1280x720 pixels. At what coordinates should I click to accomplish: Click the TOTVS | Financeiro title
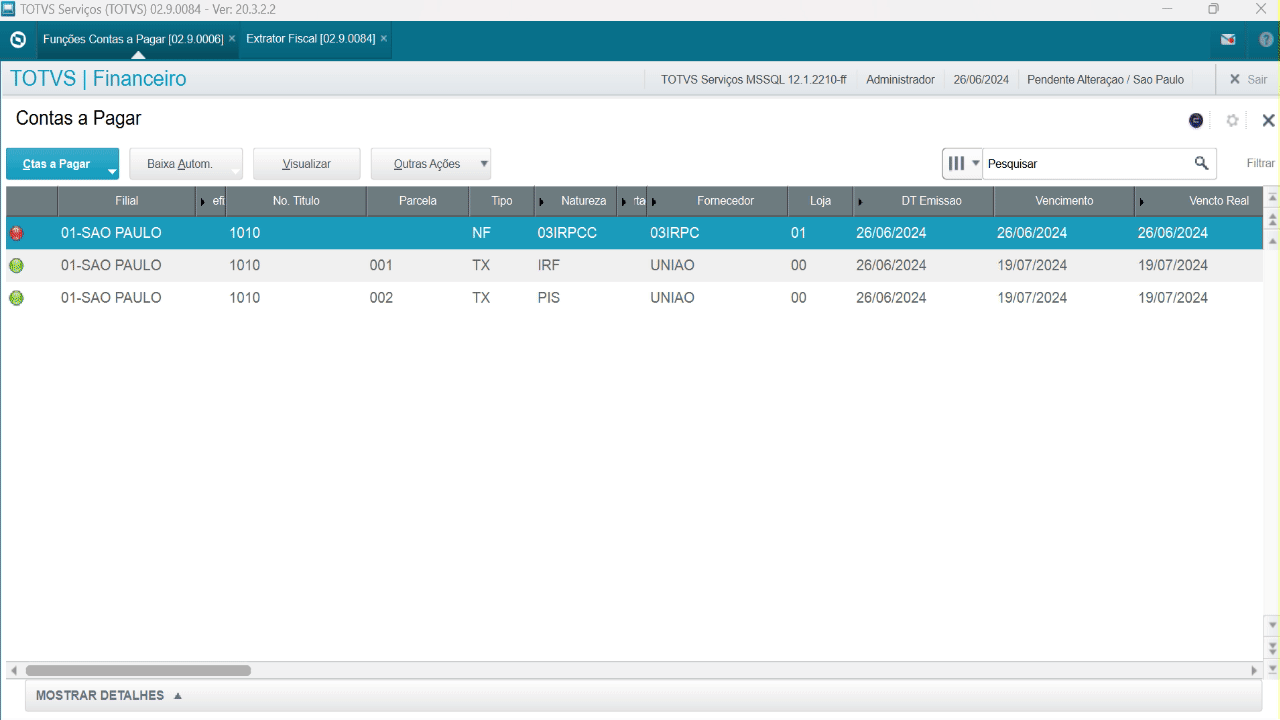[x=98, y=79]
